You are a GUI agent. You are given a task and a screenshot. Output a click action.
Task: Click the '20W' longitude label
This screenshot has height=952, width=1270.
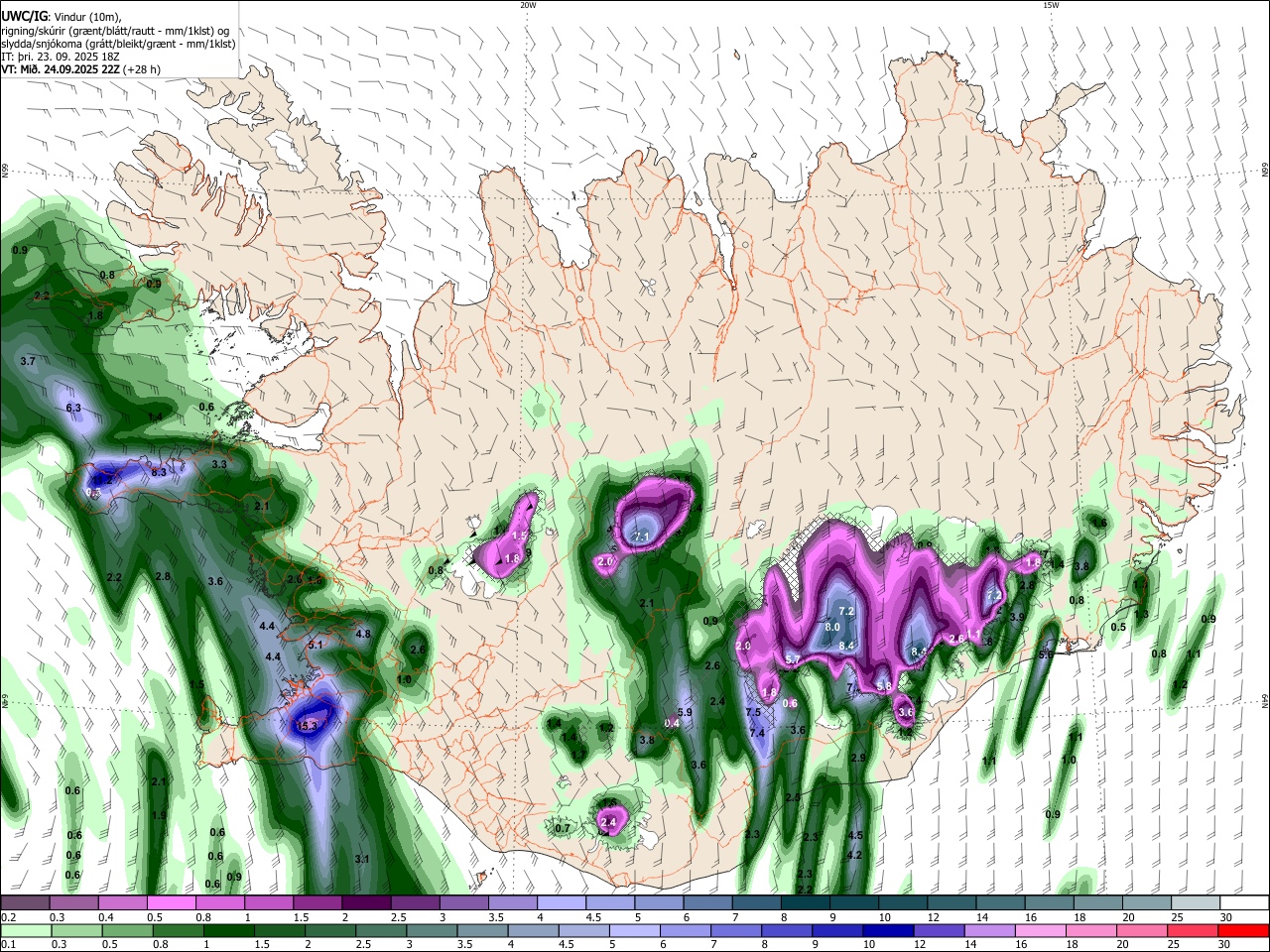click(528, 5)
